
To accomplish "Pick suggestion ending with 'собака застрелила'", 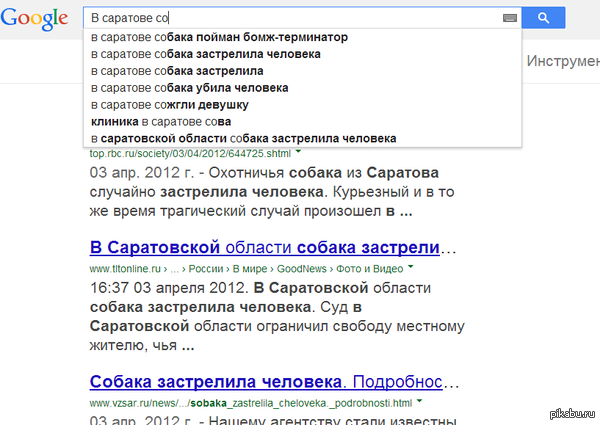I will (302, 71).
